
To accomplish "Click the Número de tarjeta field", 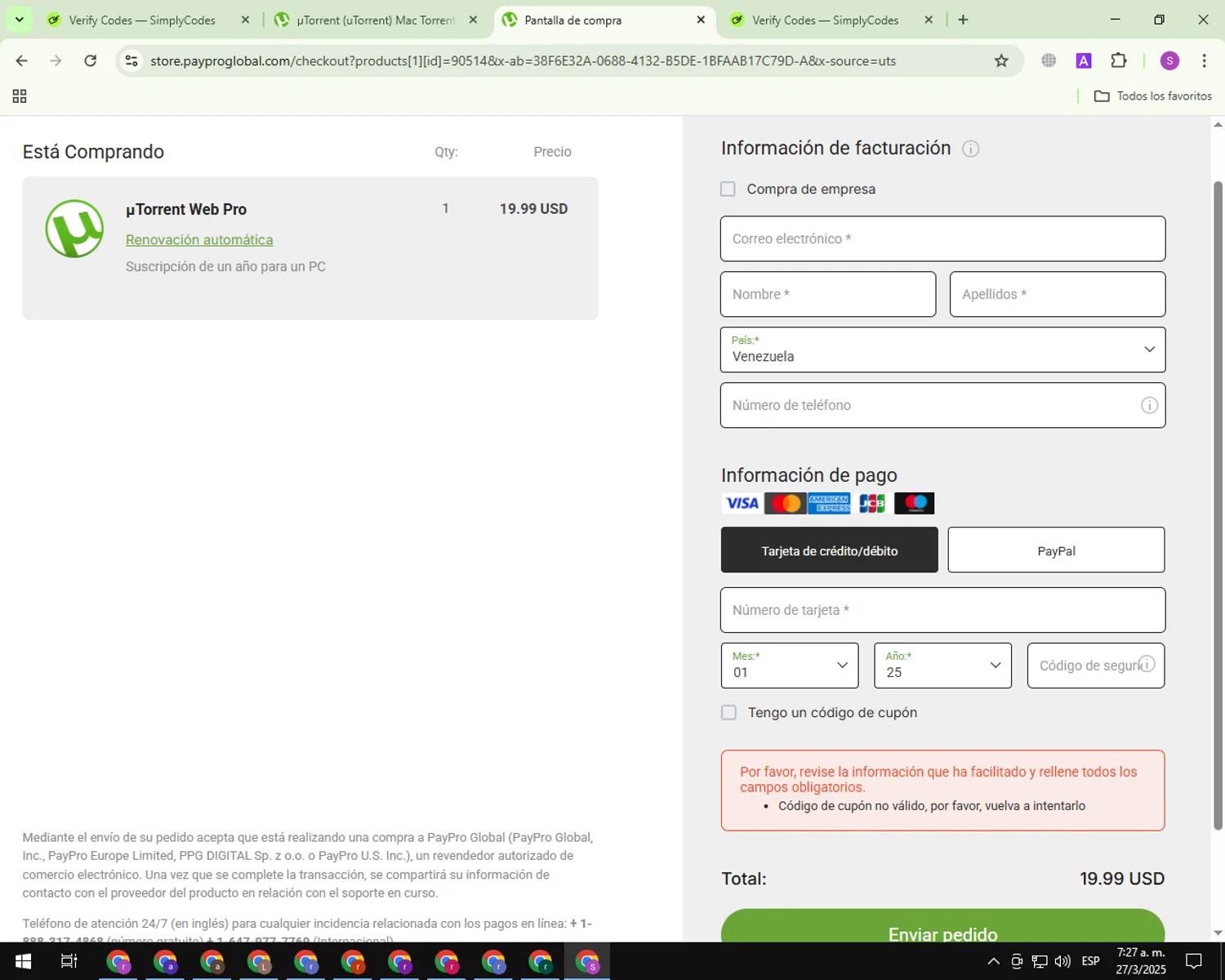I will click(942, 610).
